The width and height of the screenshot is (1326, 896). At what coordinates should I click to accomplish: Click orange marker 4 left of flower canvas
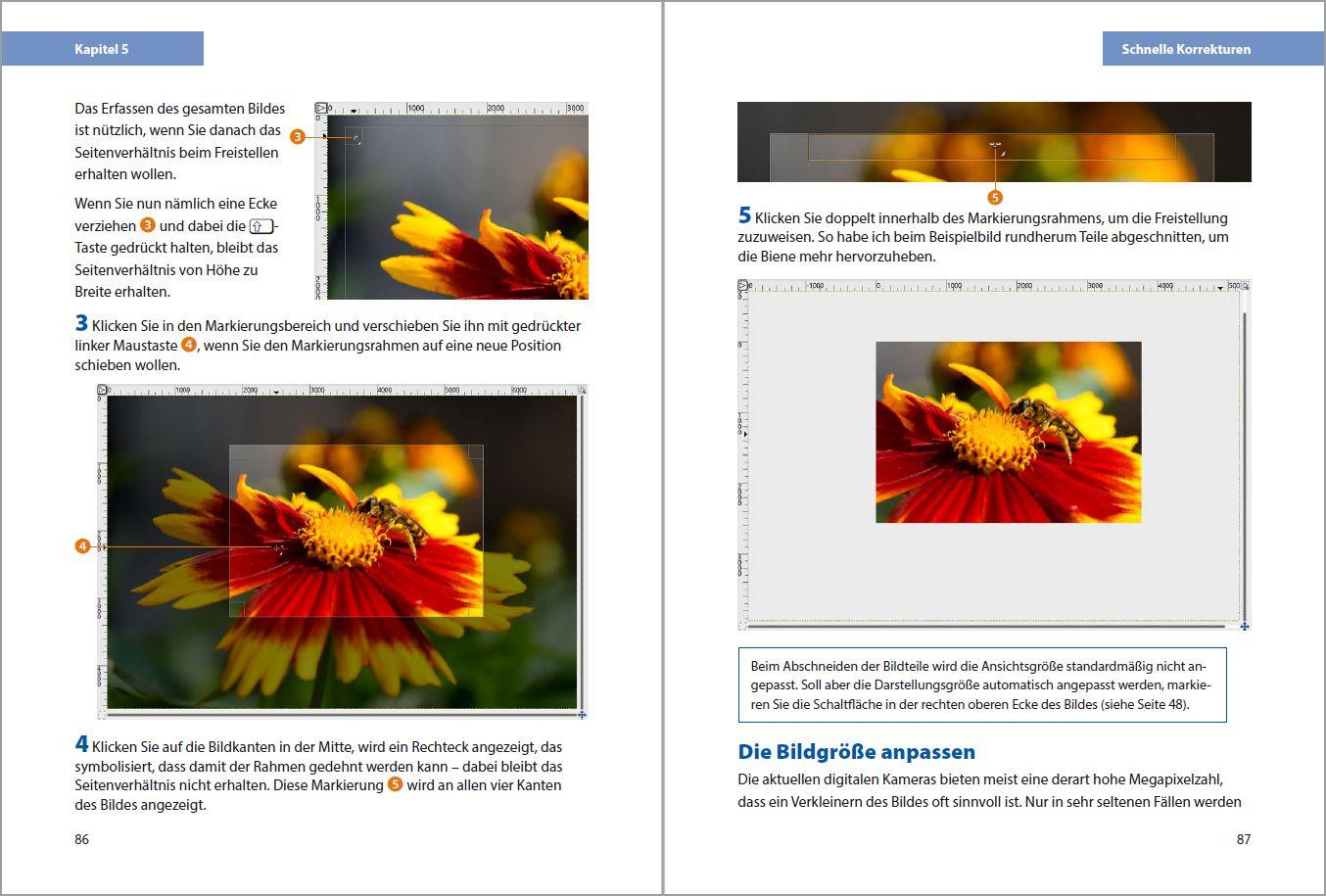coord(82,546)
